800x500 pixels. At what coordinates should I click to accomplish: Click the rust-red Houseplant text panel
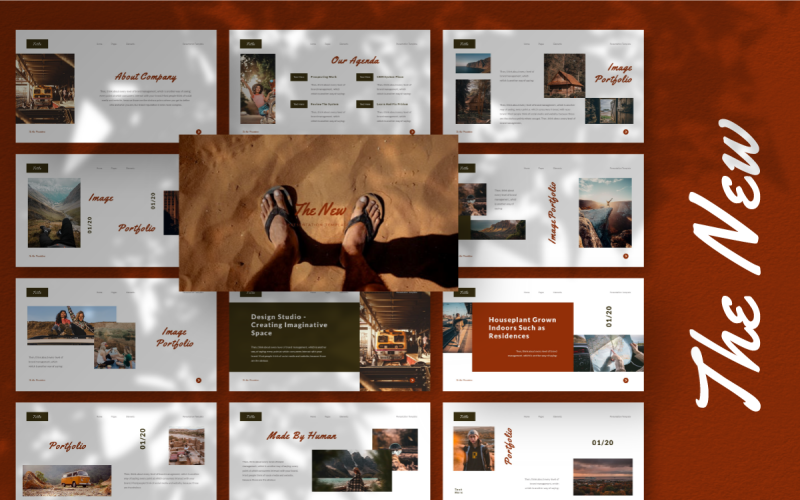pos(522,337)
